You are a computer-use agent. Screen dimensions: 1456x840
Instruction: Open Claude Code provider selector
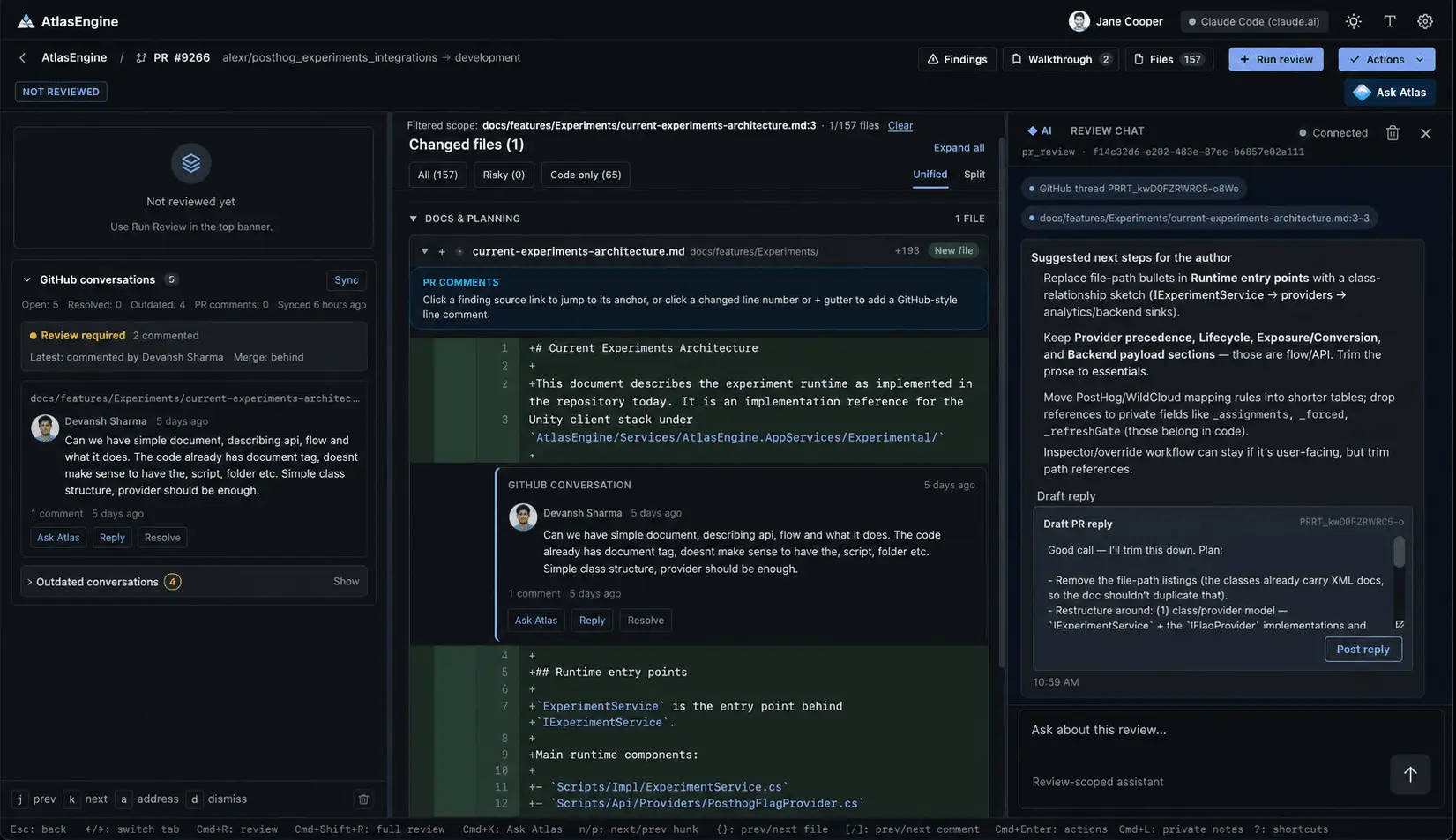point(1254,21)
